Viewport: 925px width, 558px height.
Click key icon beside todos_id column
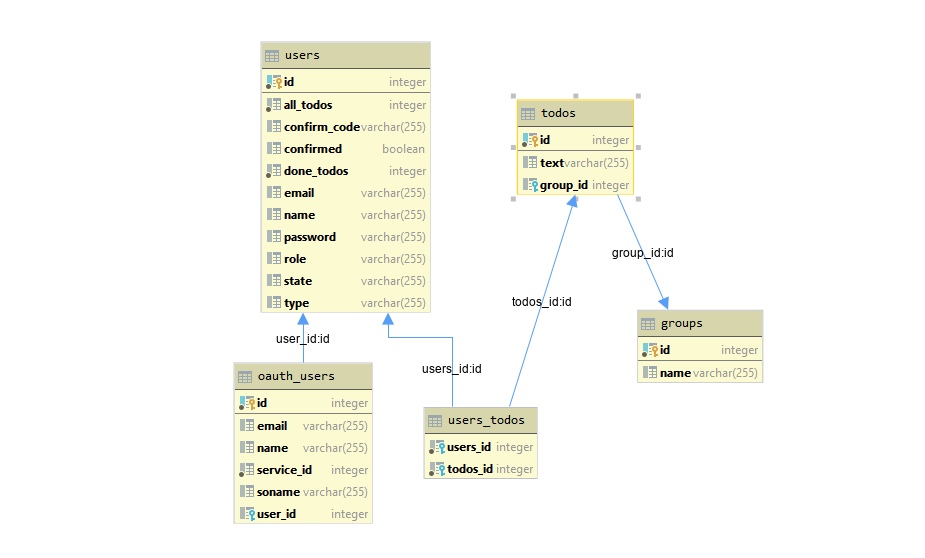pyautogui.click(x=437, y=469)
